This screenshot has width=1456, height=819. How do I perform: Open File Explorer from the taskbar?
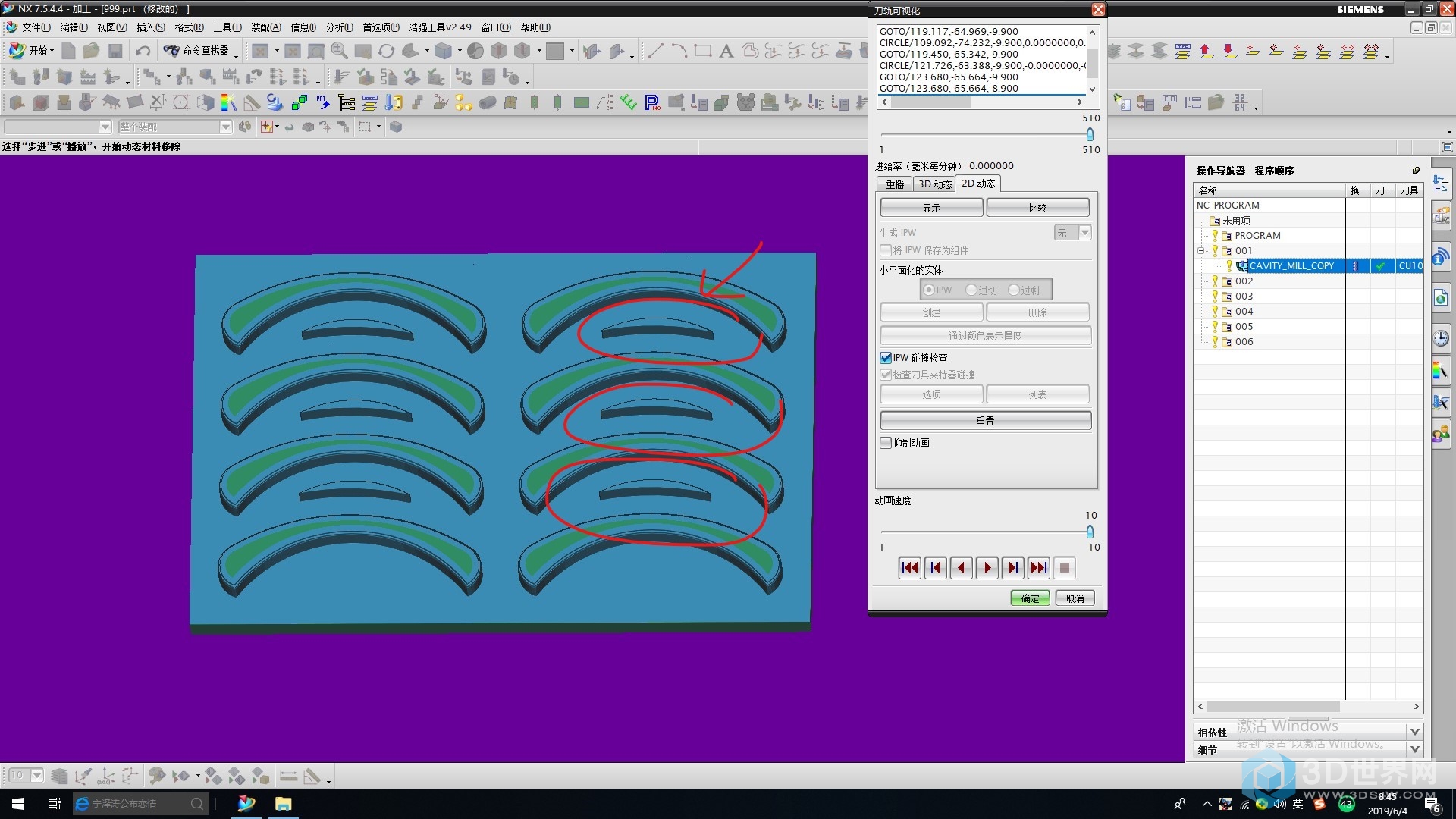pyautogui.click(x=283, y=804)
